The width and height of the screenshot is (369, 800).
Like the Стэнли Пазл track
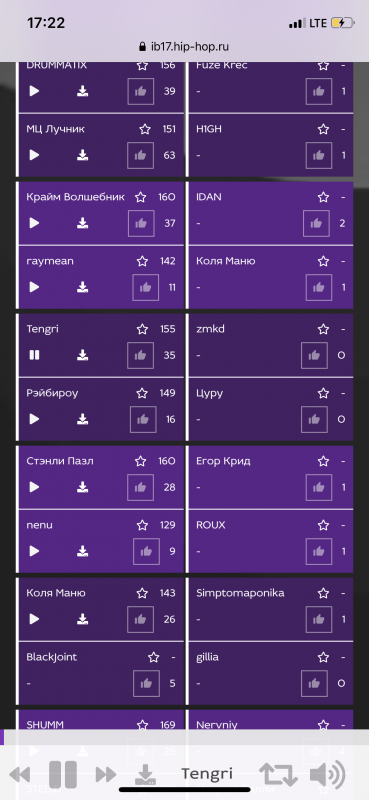point(140,487)
